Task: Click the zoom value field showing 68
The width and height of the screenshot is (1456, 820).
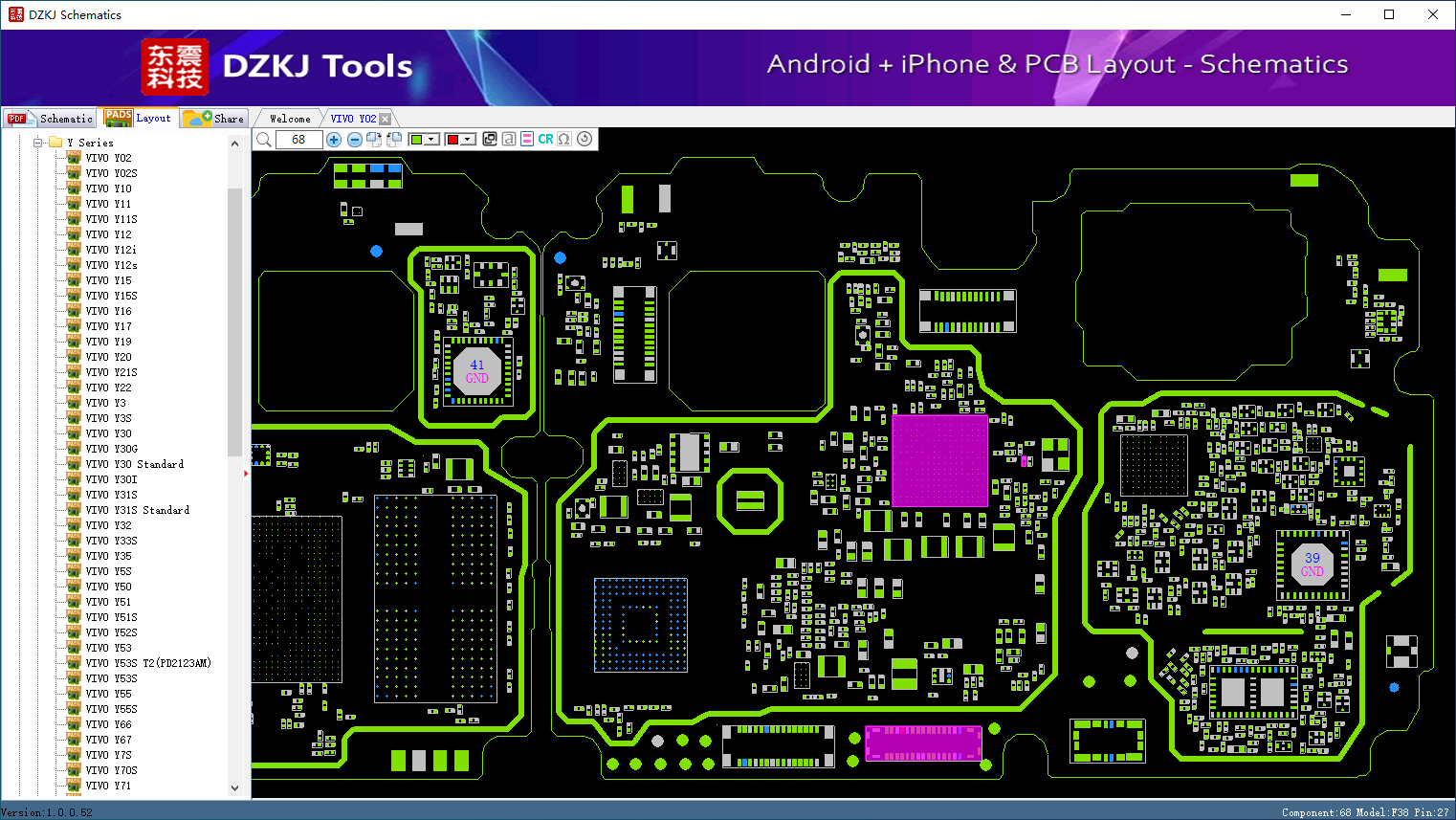Action: coord(298,140)
